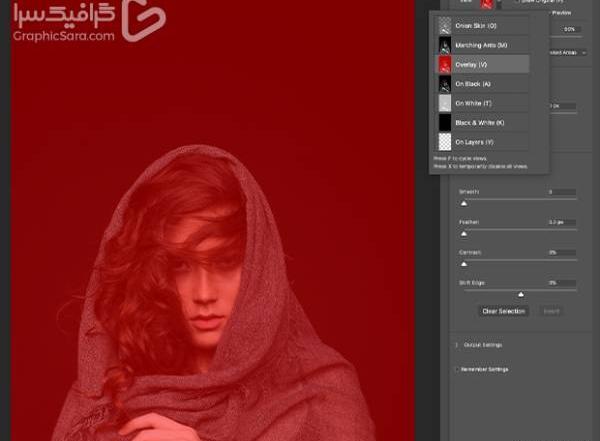
Task: Choose Black & White (K) view mode
Action: (483, 122)
